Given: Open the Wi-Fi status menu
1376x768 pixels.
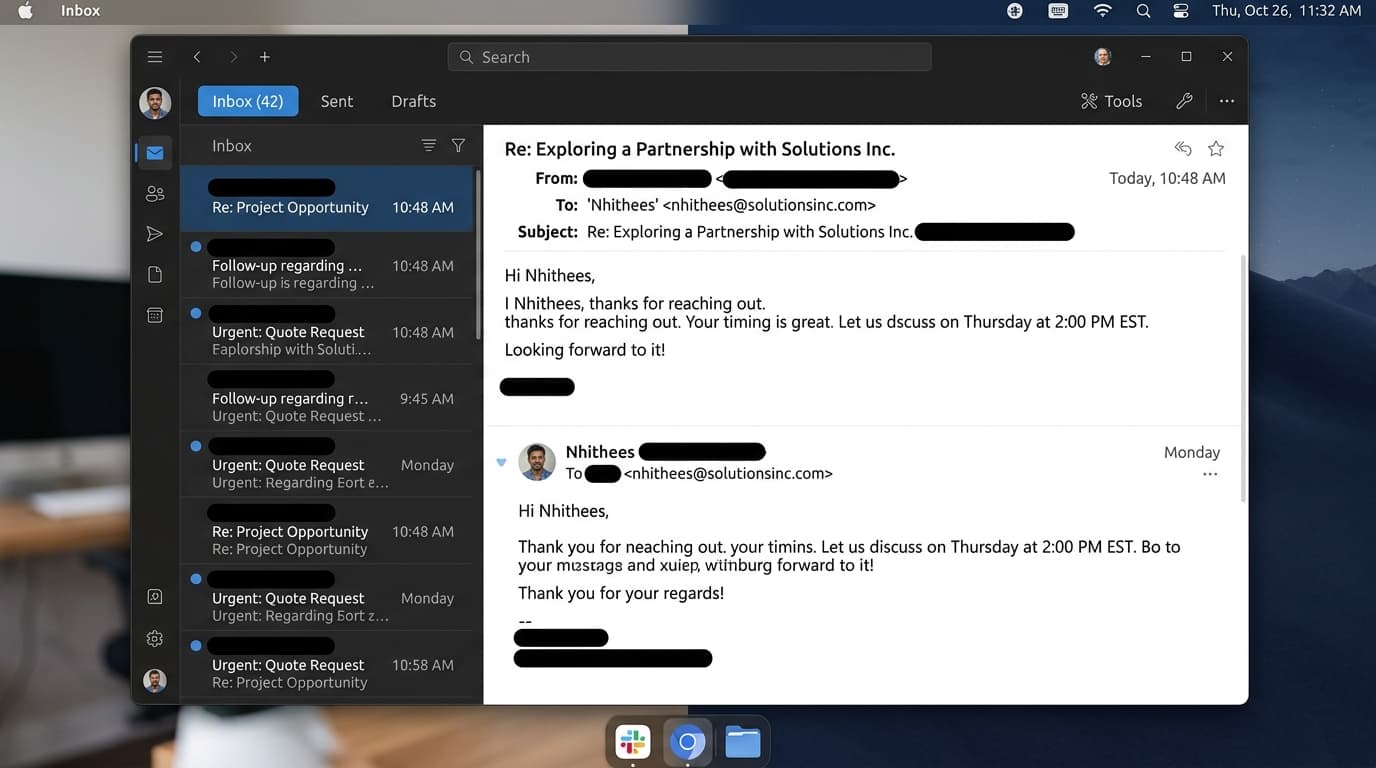Looking at the screenshot, I should [1102, 11].
